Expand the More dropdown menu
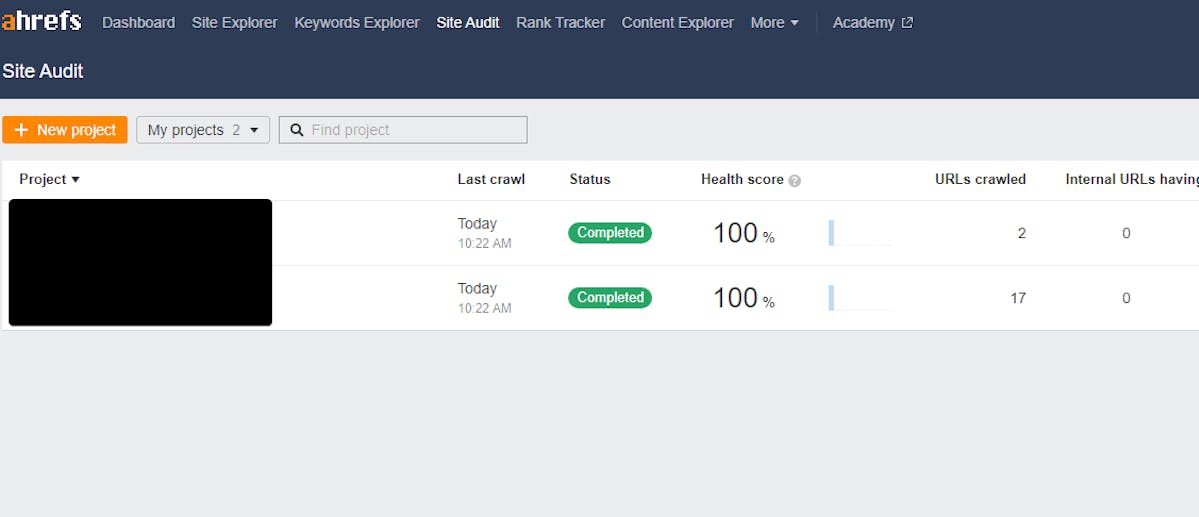Screen dimensions: 1199x517 point(775,23)
